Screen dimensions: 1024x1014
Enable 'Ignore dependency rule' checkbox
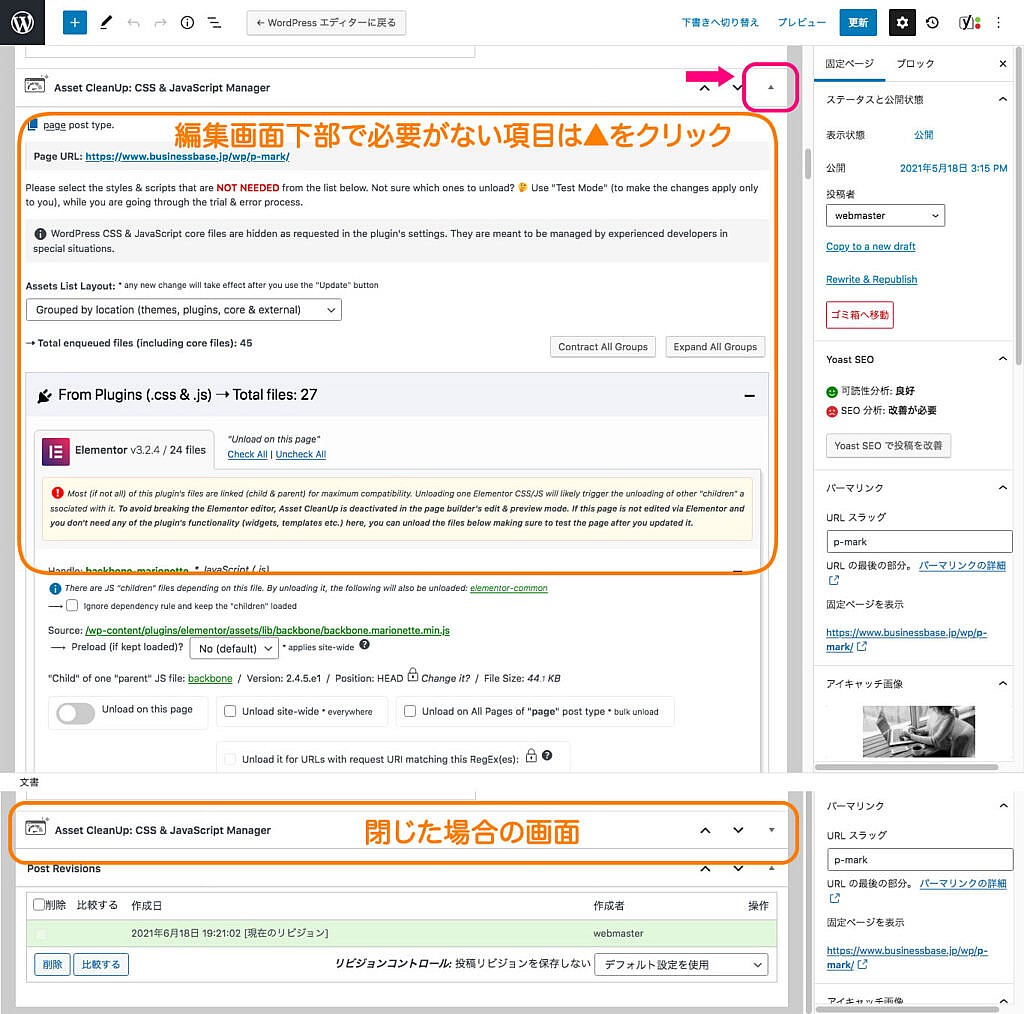[72, 606]
